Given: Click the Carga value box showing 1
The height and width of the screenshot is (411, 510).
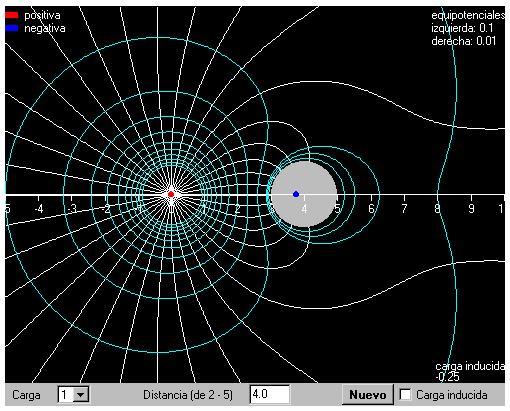Looking at the screenshot, I should pos(66,395).
